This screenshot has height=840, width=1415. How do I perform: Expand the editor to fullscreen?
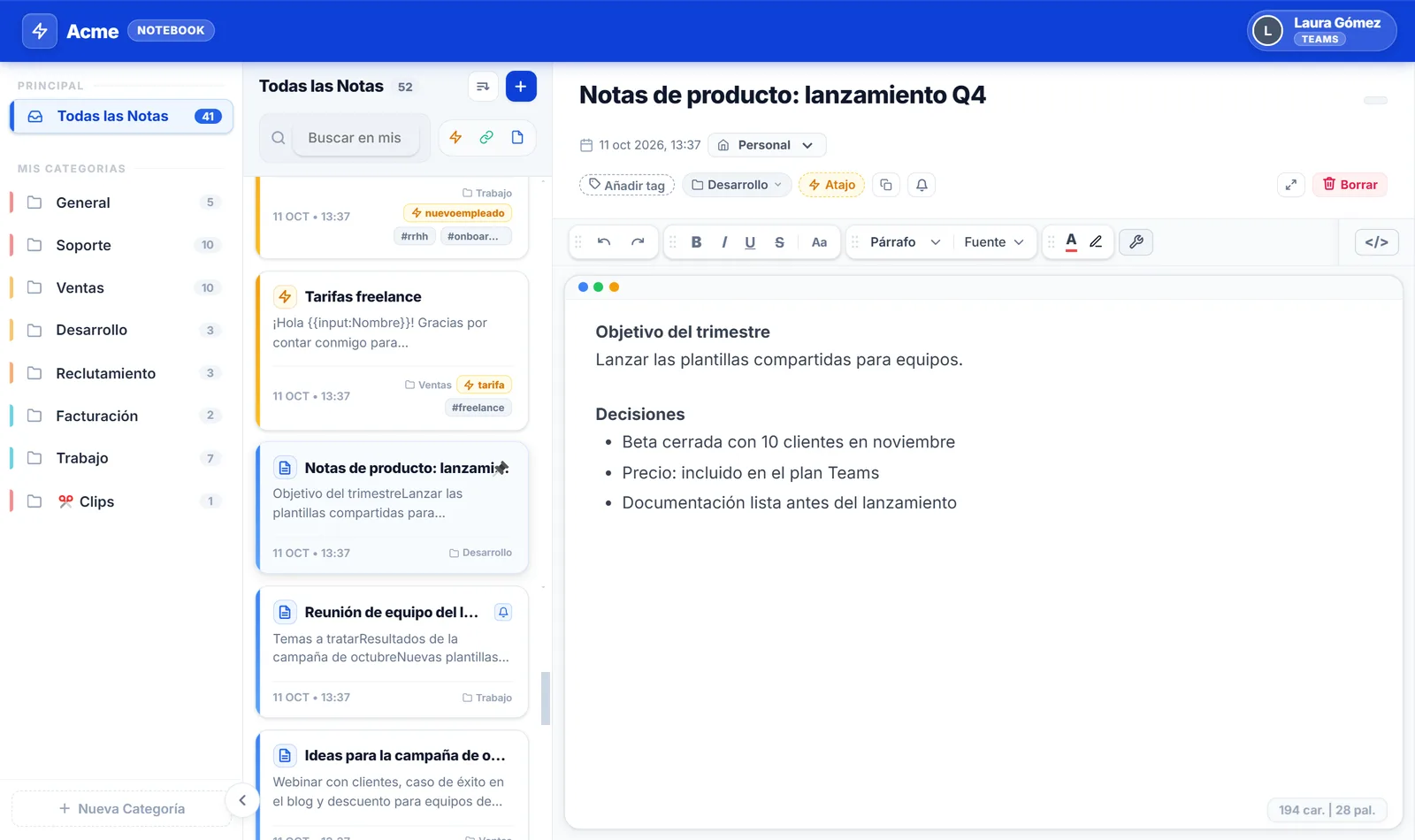click(1291, 185)
